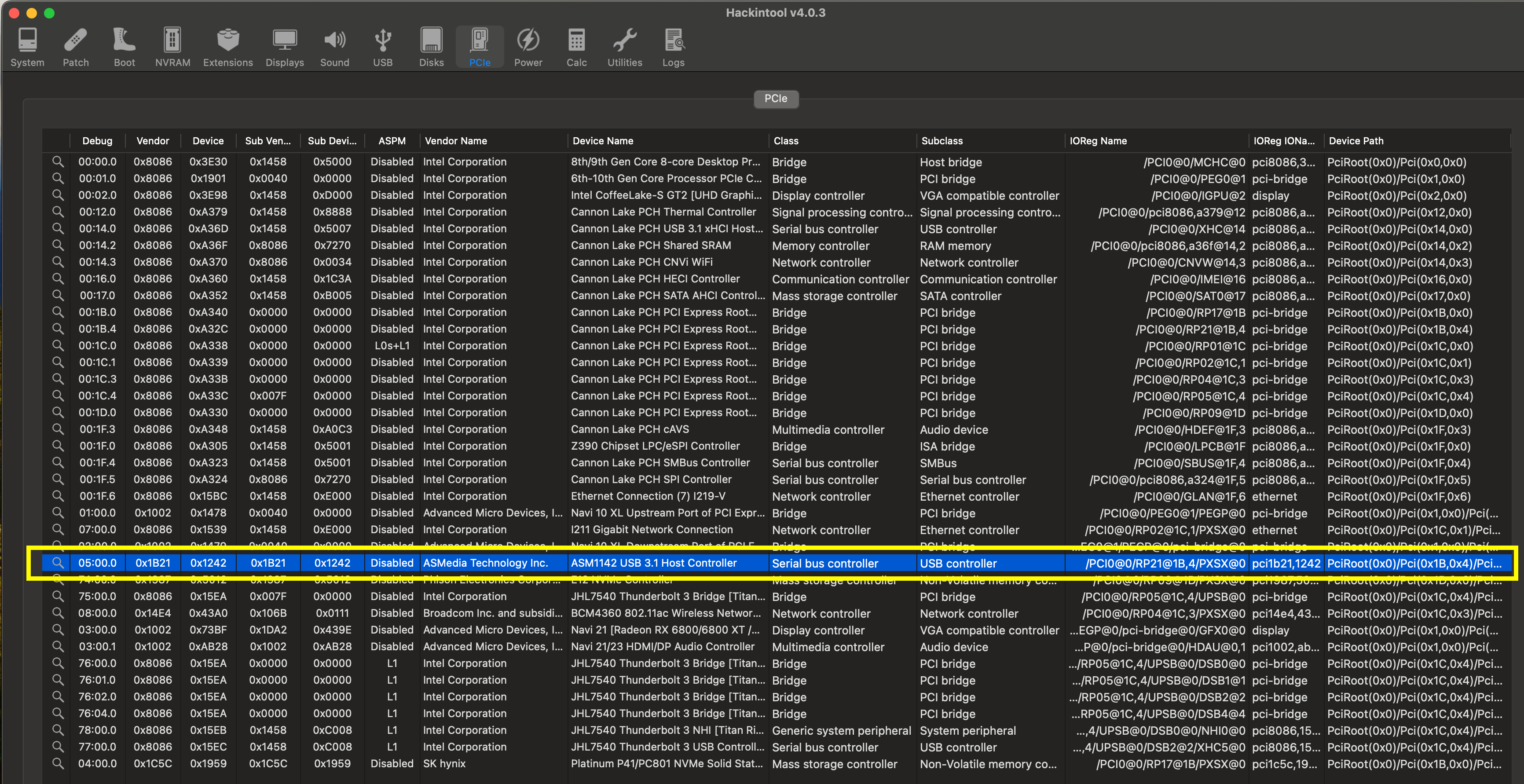1524x784 pixels.
Task: Click magnifier icon for device 07:00.0
Action: [x=57, y=530]
